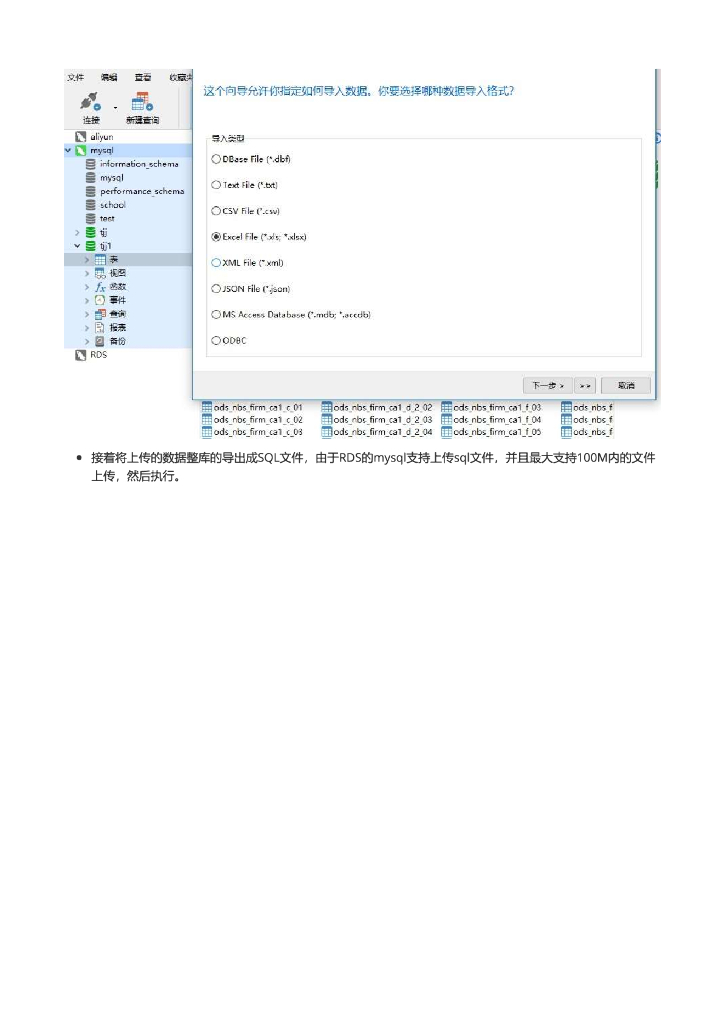Expand the 函数 functions node
The image size is (724, 1024).
tap(86, 287)
